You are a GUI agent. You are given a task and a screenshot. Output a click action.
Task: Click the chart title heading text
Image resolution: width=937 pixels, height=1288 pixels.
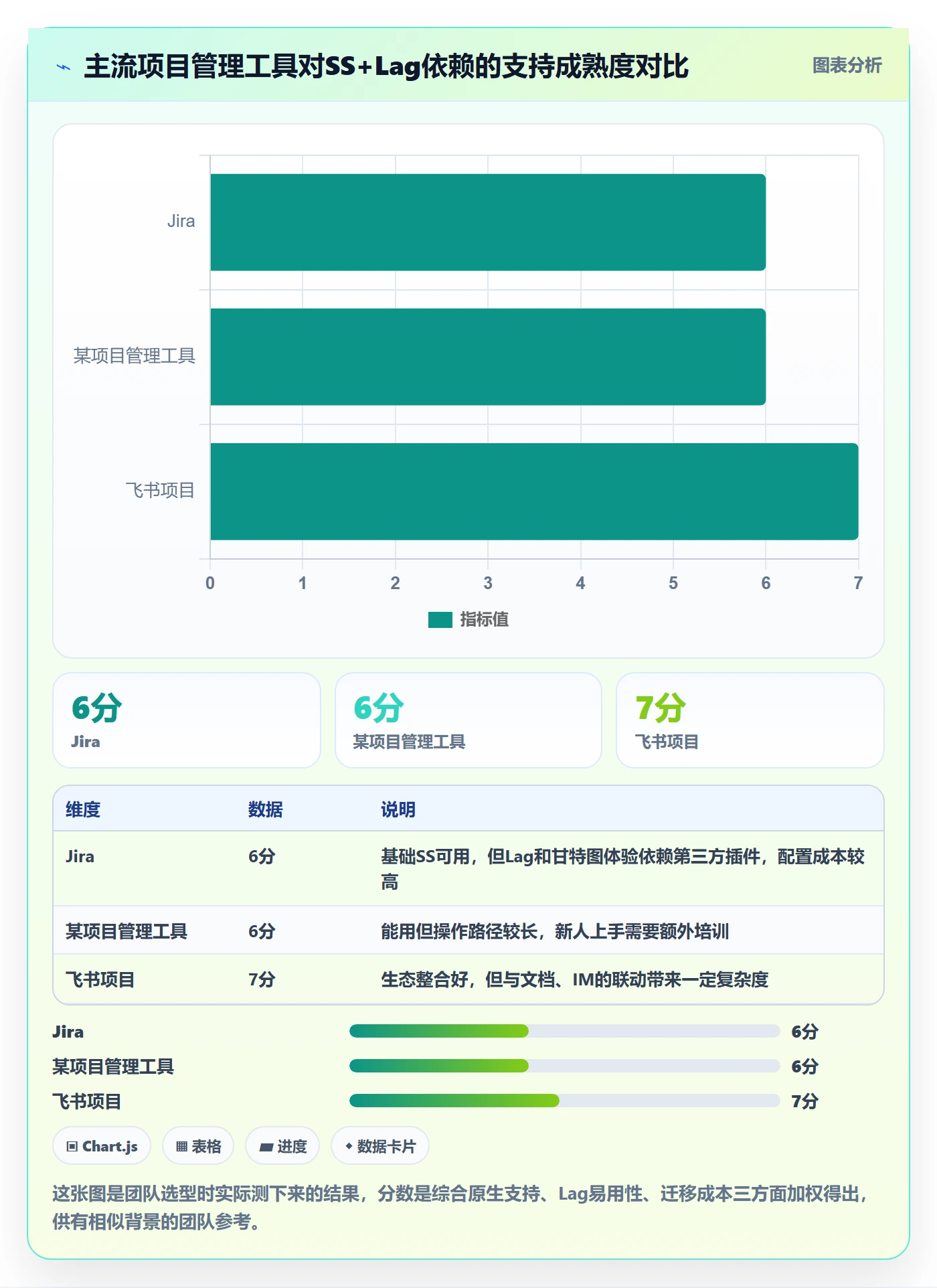(x=386, y=66)
